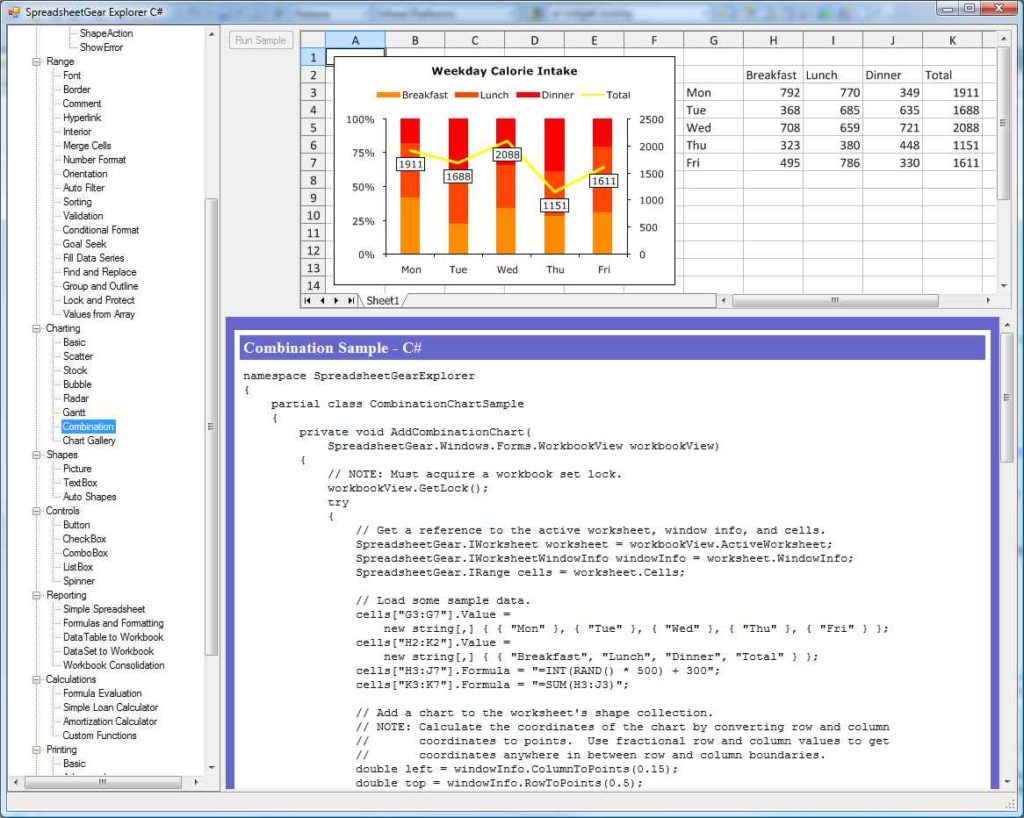Click the spreadsheet's horizontal scroll left arrow

pos(724,300)
